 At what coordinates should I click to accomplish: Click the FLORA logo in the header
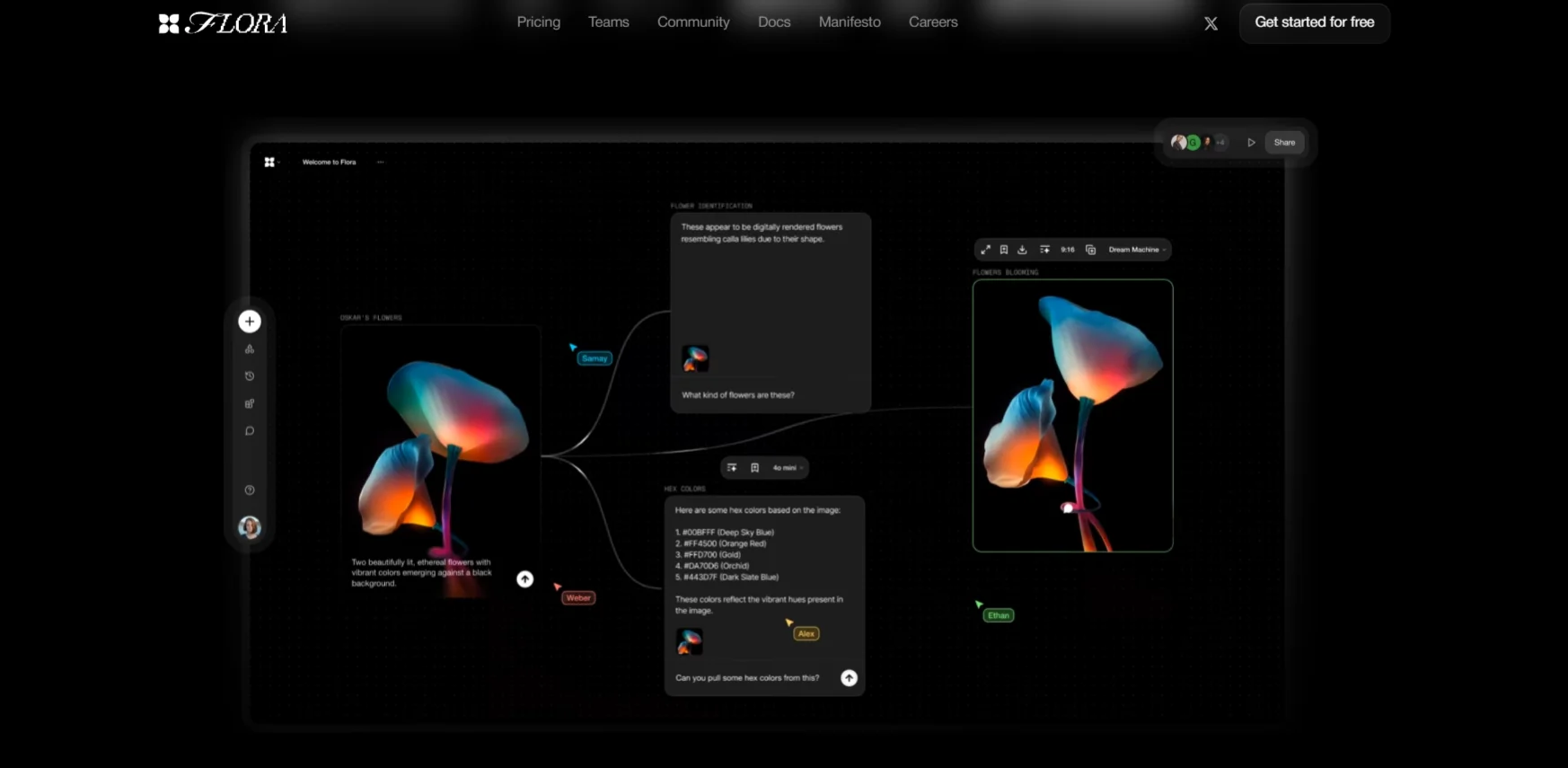pyautogui.click(x=223, y=23)
